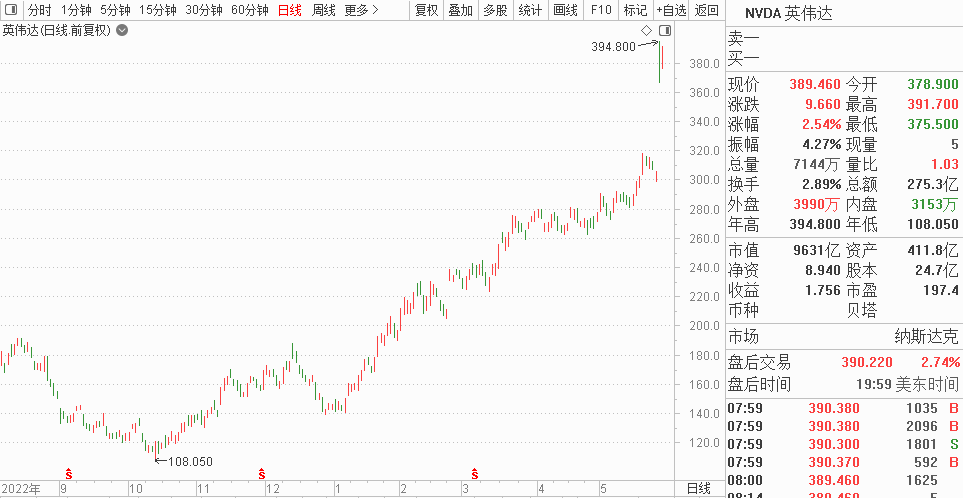Click the 市盈 value 197.4

click(x=940, y=290)
